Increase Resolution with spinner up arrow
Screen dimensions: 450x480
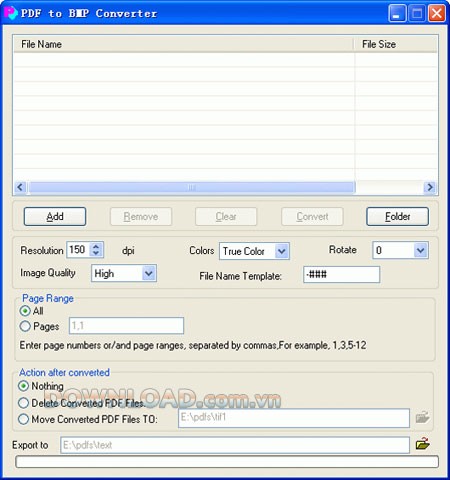[x=96, y=247]
